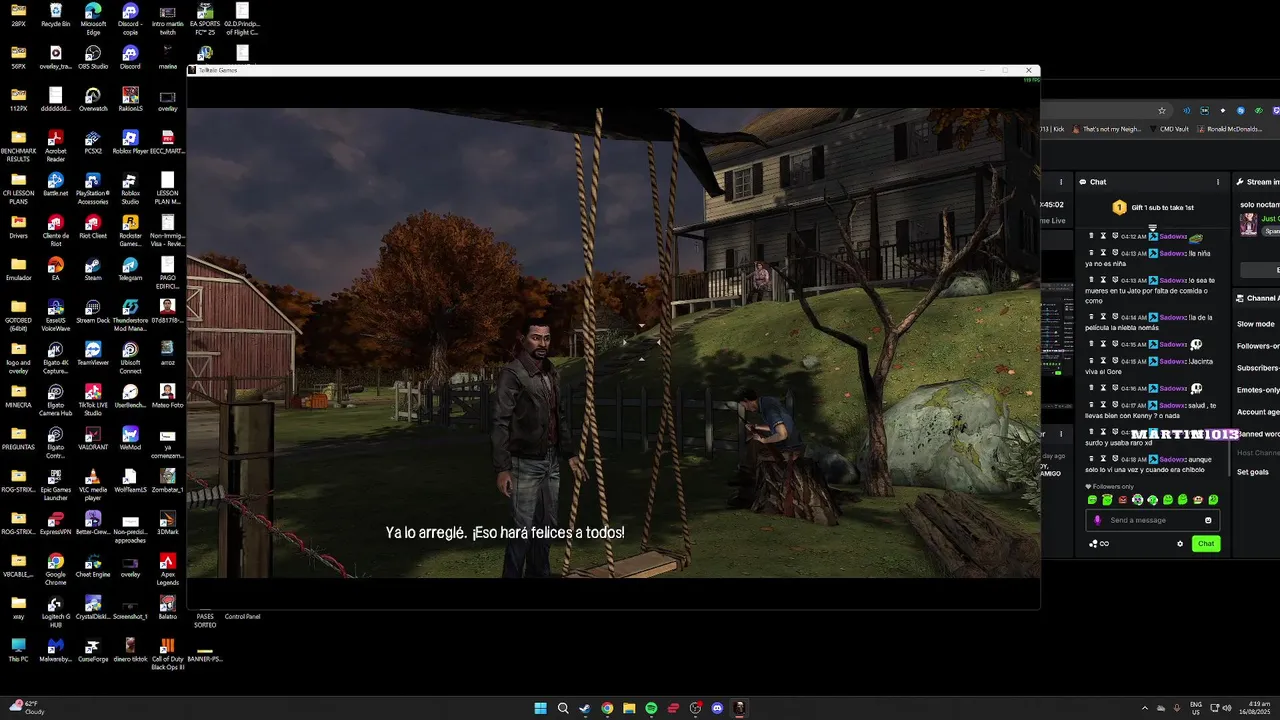Open the Epic Games Launcher shortcut
Screen dimensions: 1280x720
click(x=56, y=483)
